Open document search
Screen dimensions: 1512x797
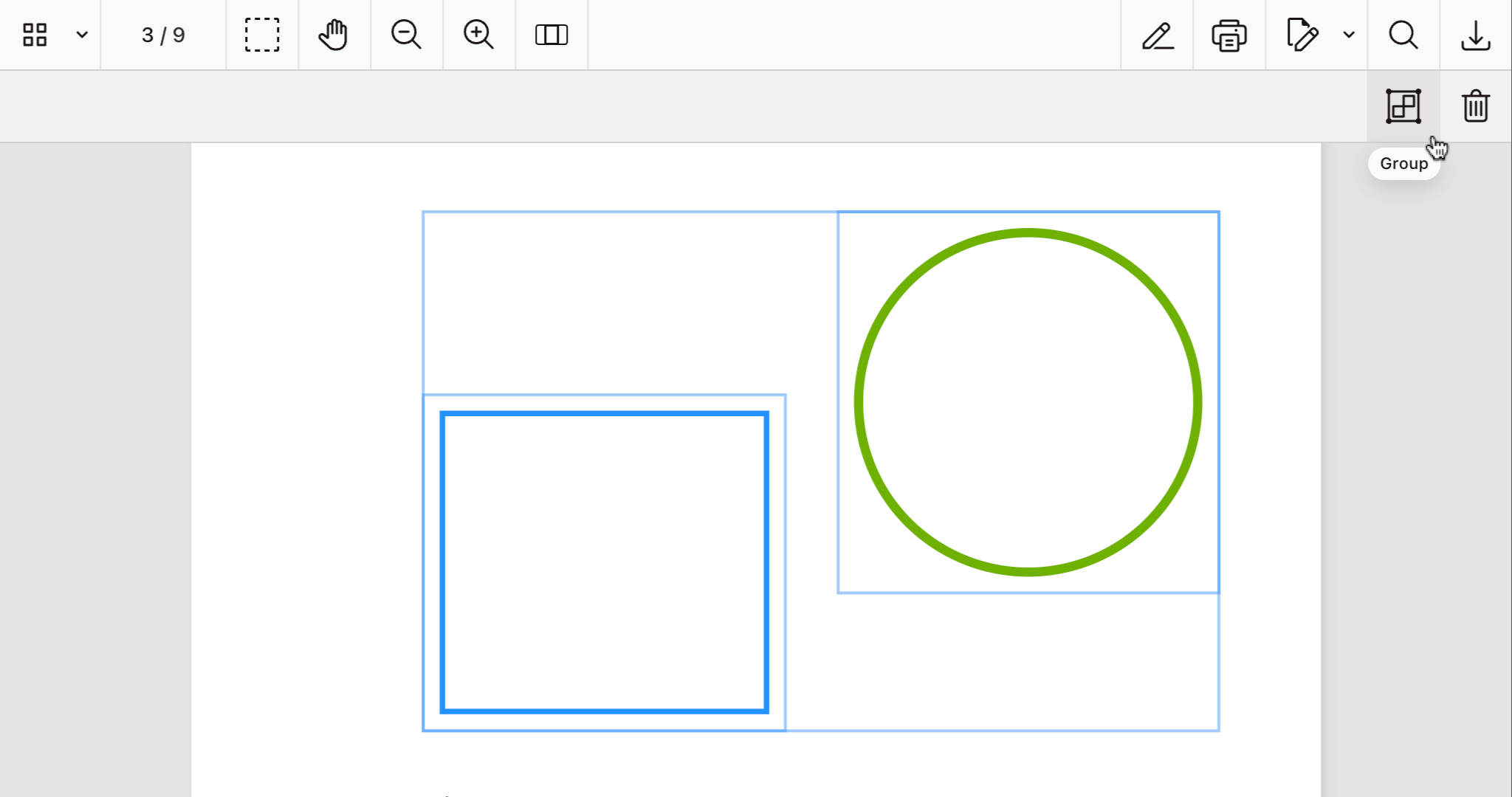pyautogui.click(x=1402, y=34)
